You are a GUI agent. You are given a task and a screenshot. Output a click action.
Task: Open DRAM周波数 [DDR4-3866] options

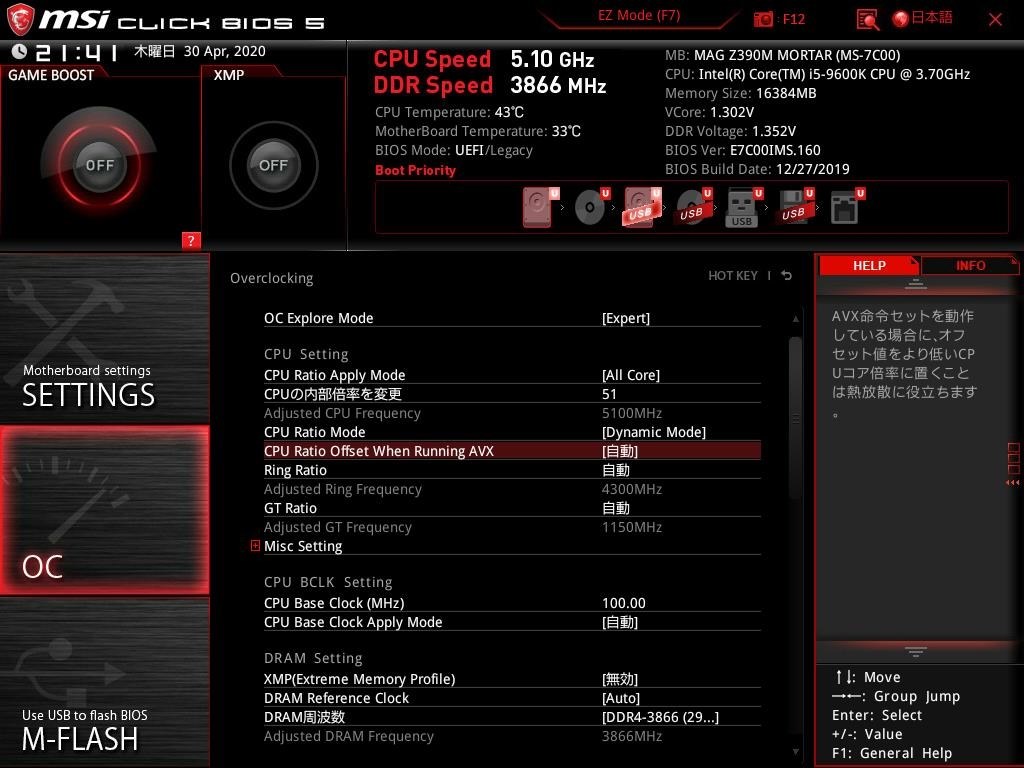tap(660, 716)
